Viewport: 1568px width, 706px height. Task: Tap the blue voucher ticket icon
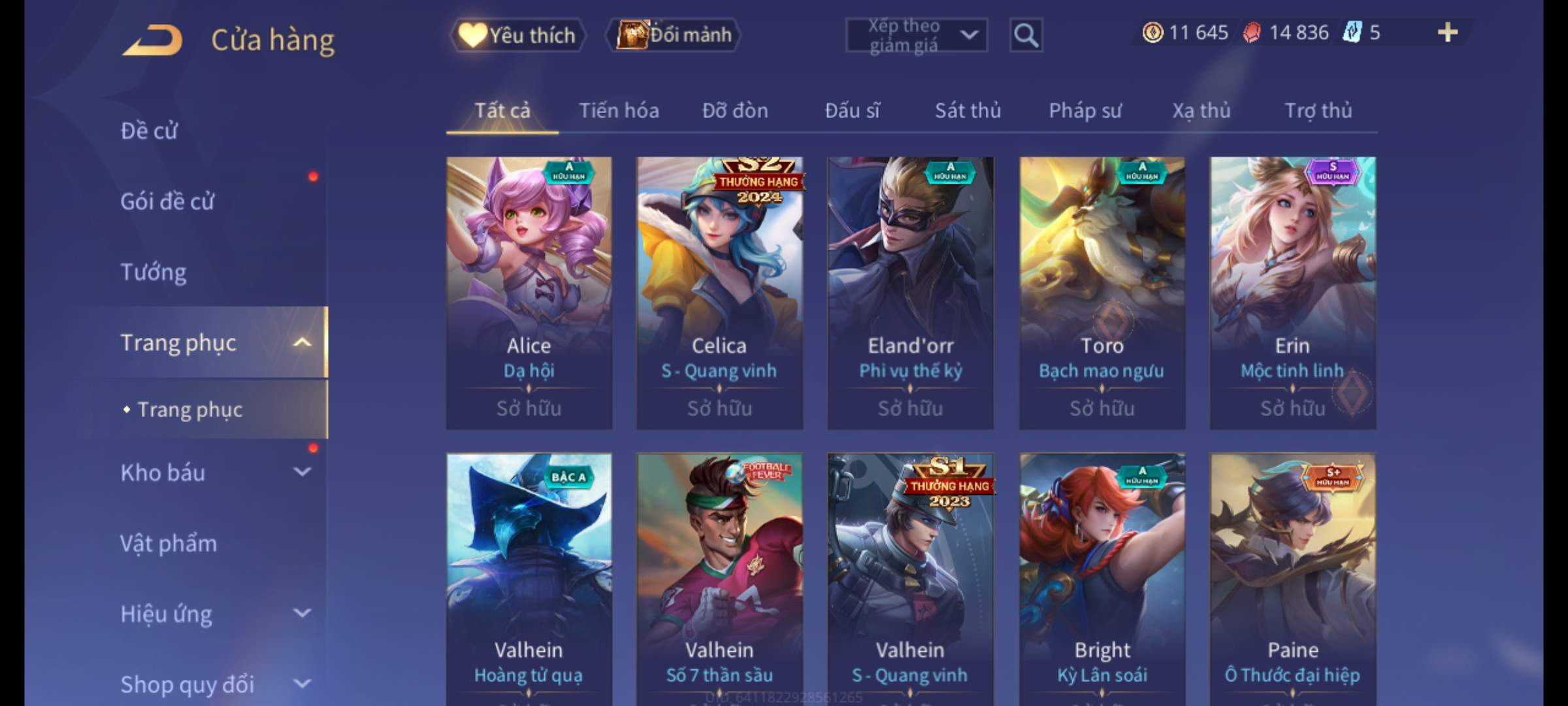click(1351, 33)
